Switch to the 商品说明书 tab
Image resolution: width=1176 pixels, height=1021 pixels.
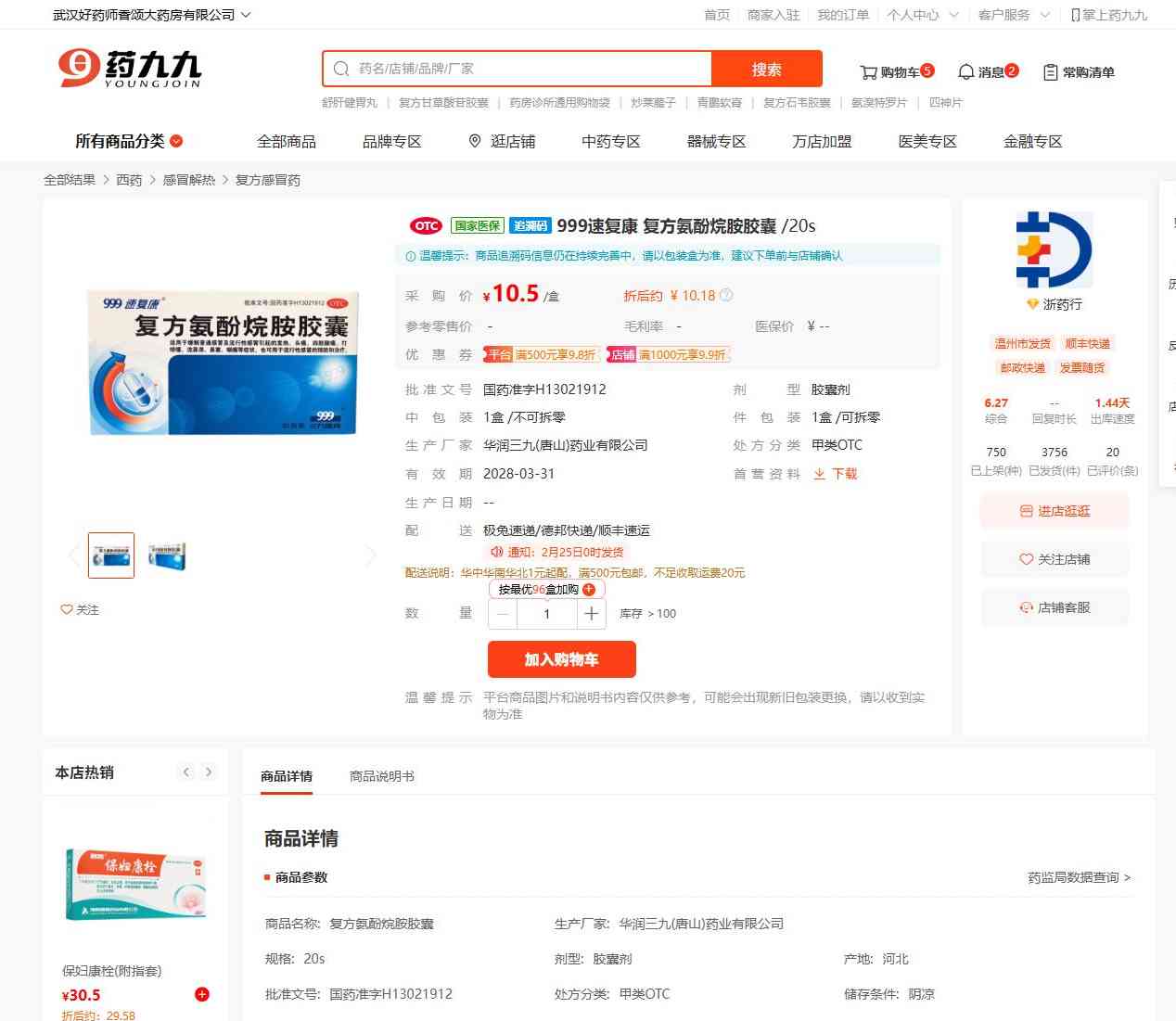coord(381,776)
